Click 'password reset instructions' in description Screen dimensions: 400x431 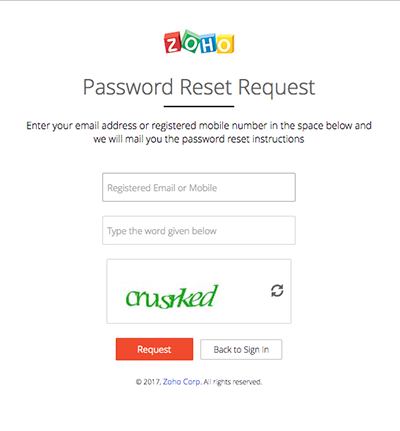[x=243, y=139]
